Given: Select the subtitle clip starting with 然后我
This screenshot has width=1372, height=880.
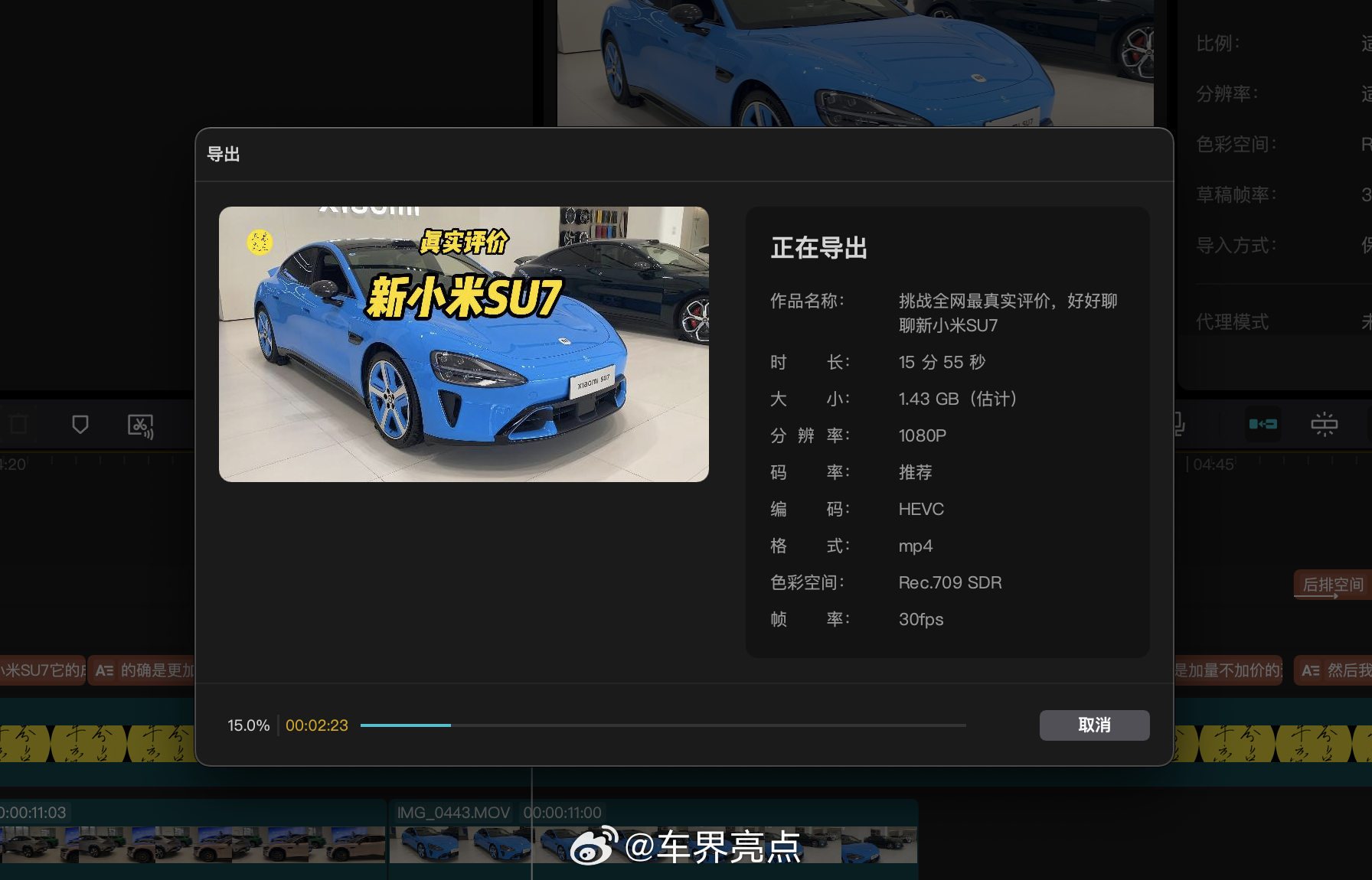Looking at the screenshot, I should pyautogui.click(x=1333, y=670).
